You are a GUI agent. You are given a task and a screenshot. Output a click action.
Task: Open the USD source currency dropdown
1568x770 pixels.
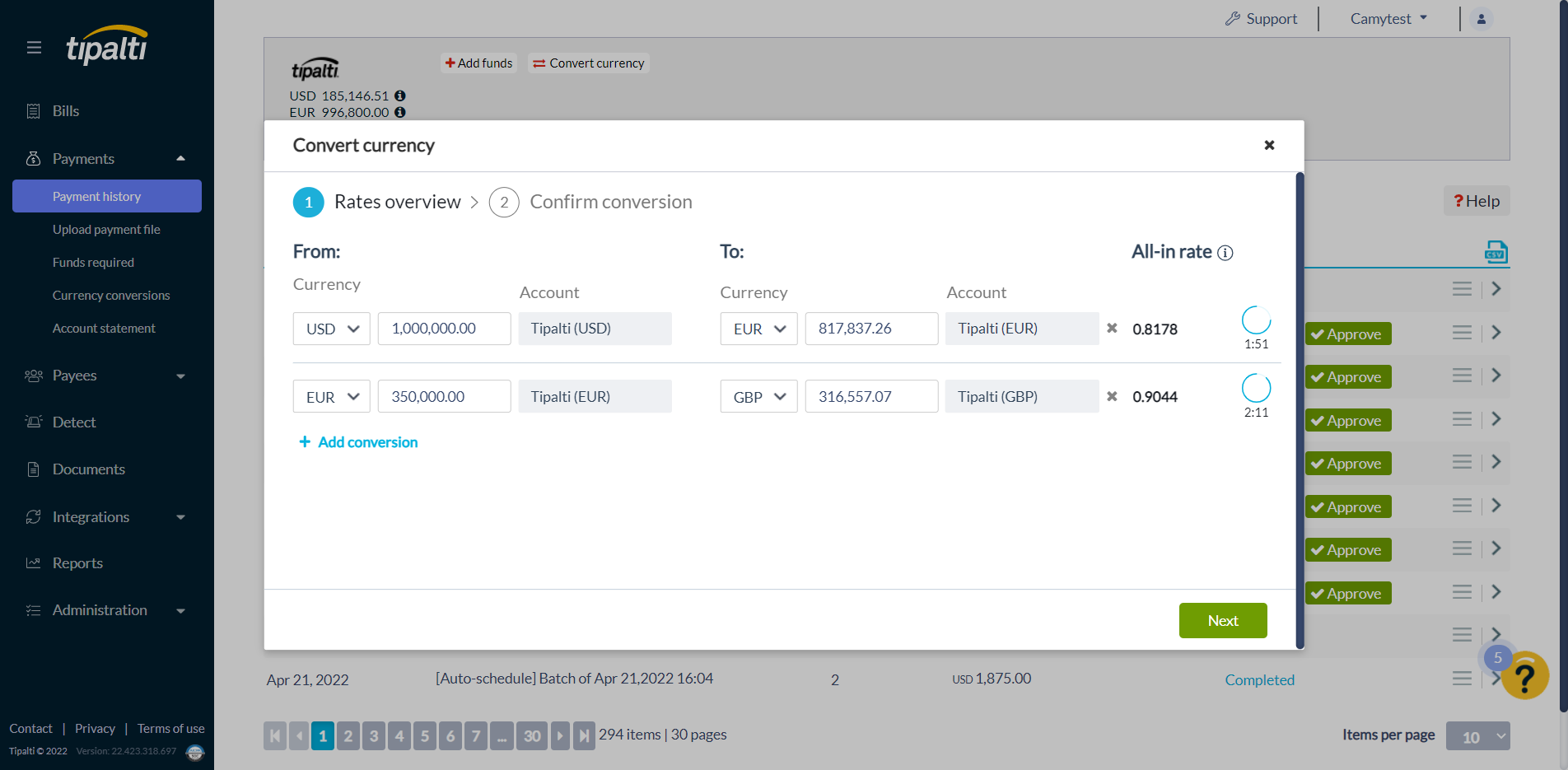pyautogui.click(x=332, y=329)
